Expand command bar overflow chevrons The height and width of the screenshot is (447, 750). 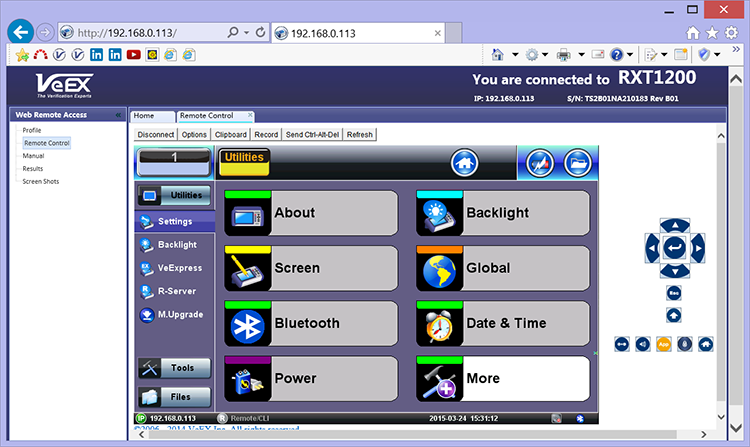tap(736, 49)
